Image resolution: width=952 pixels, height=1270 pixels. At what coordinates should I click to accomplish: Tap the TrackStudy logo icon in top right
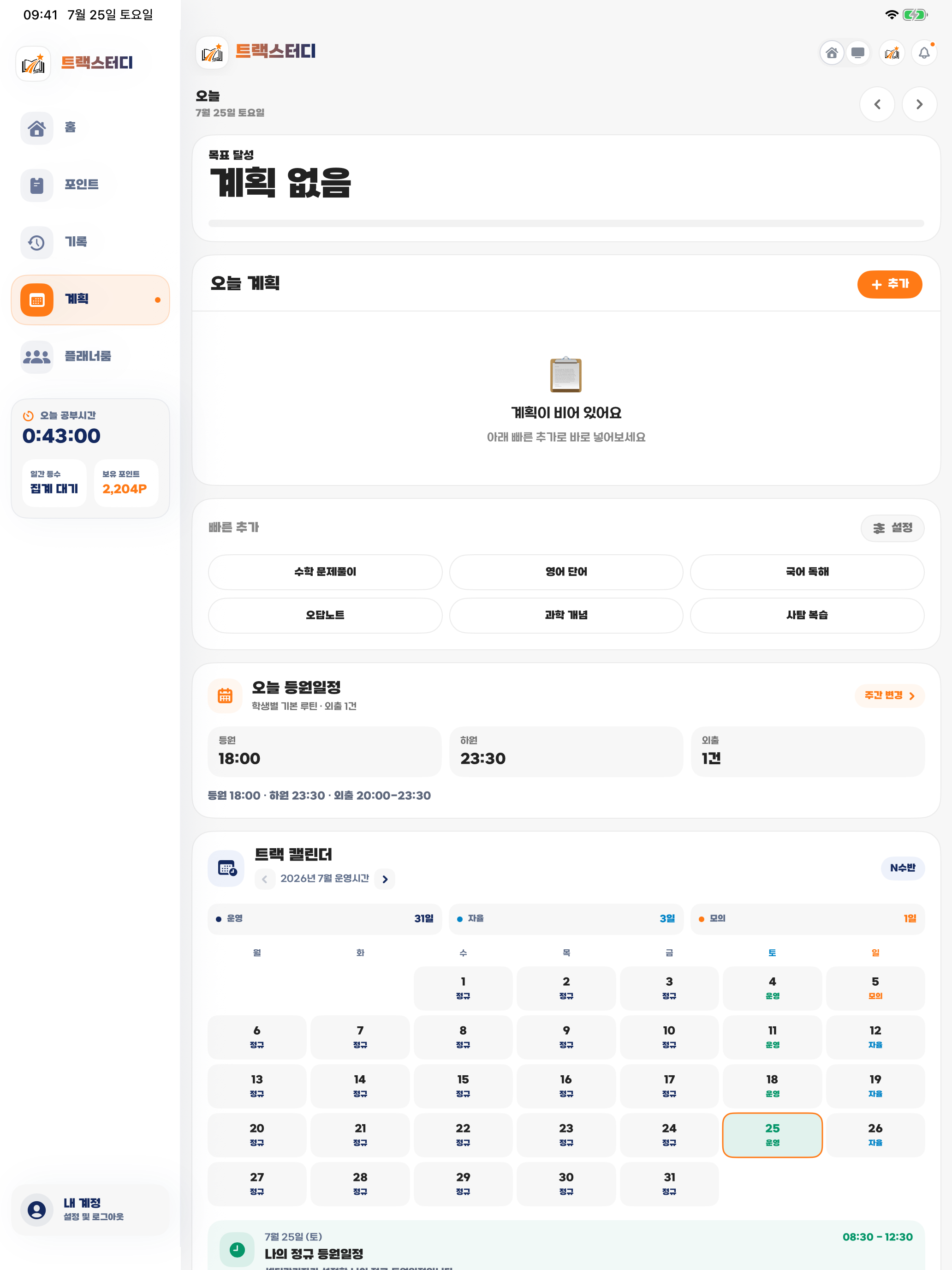point(892,54)
